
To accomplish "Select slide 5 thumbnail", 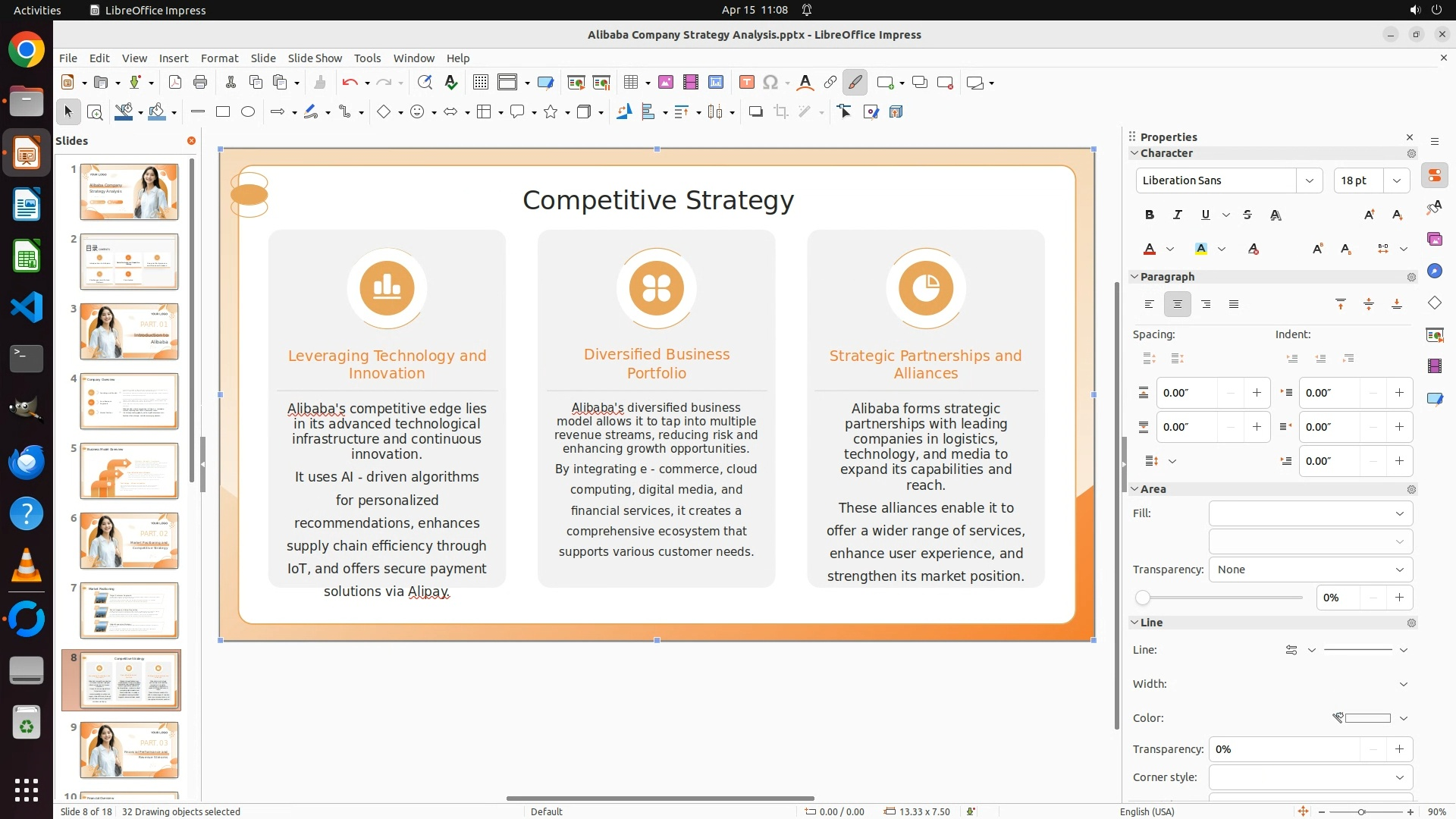I will pos(129,471).
